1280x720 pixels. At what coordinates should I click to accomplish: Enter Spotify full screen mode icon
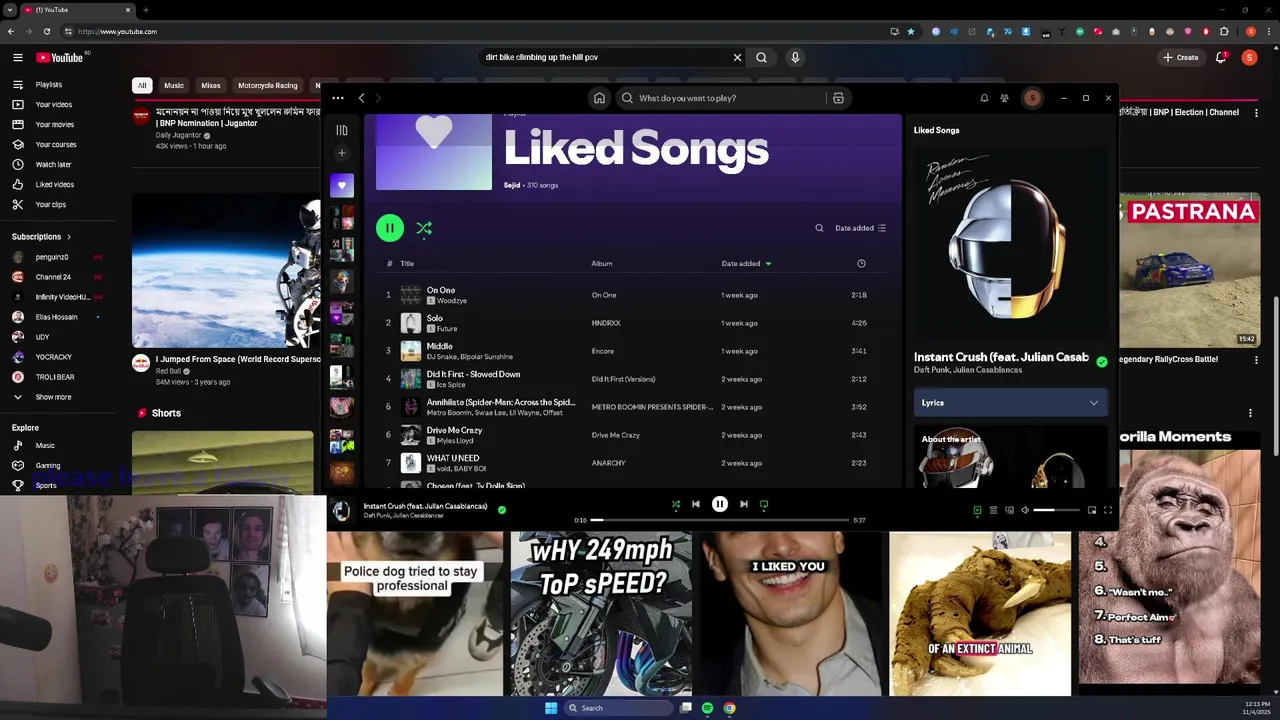1108,510
